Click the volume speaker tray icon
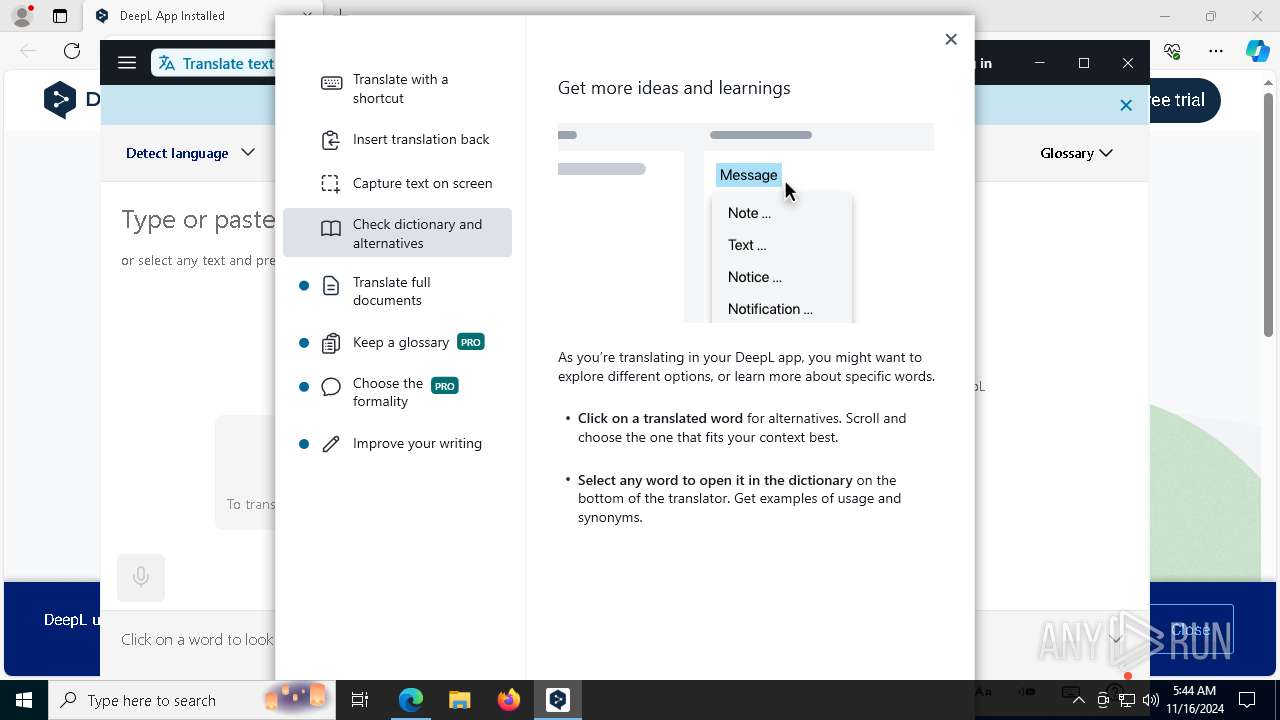1280x720 pixels. [1150, 700]
